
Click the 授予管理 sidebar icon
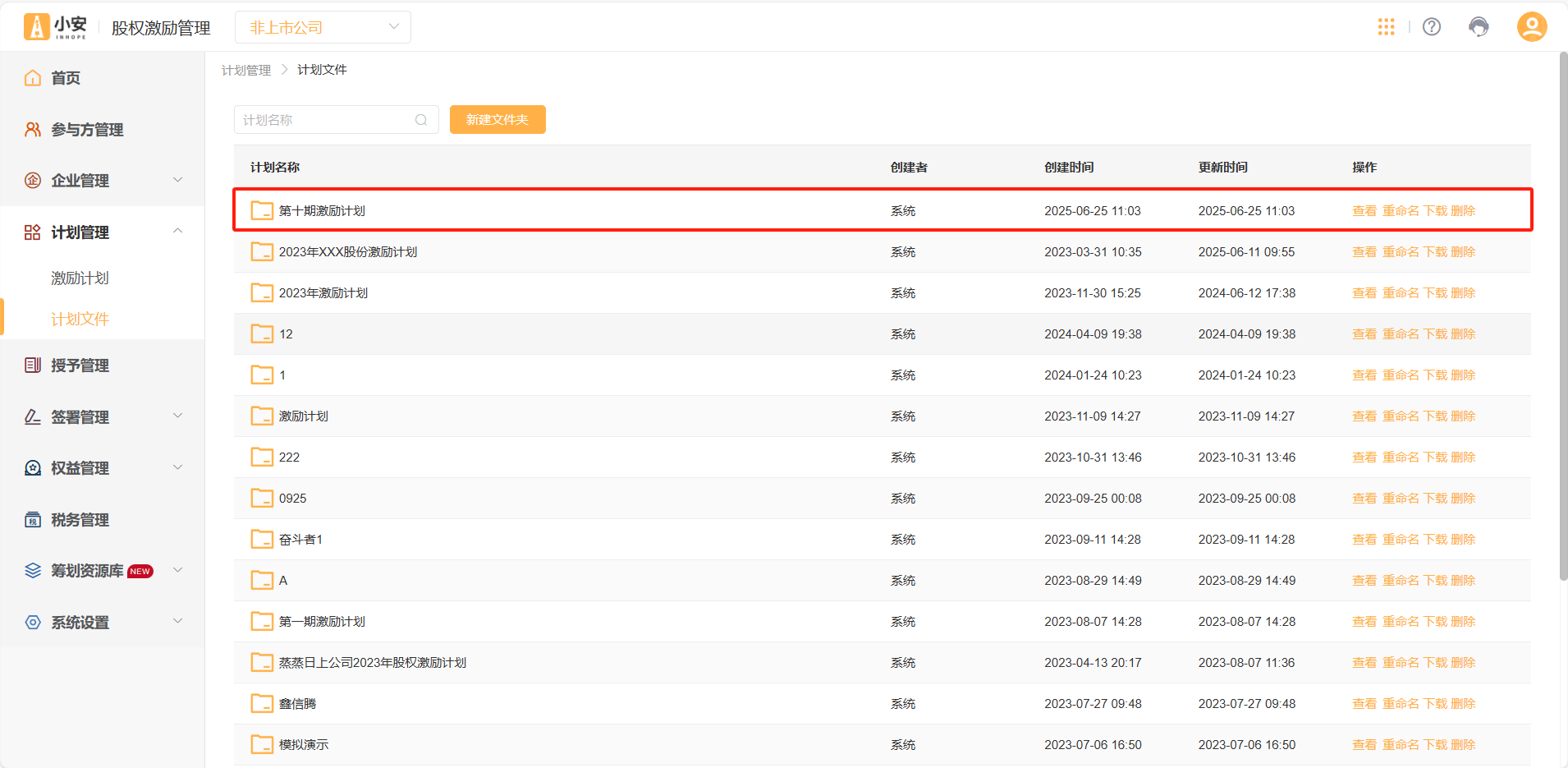33,366
